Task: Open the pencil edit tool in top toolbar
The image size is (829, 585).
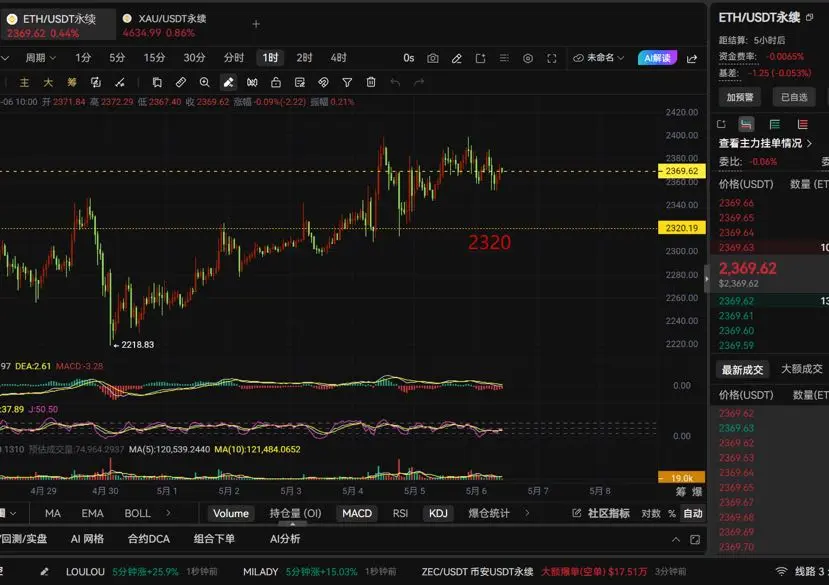Action: (x=457, y=58)
